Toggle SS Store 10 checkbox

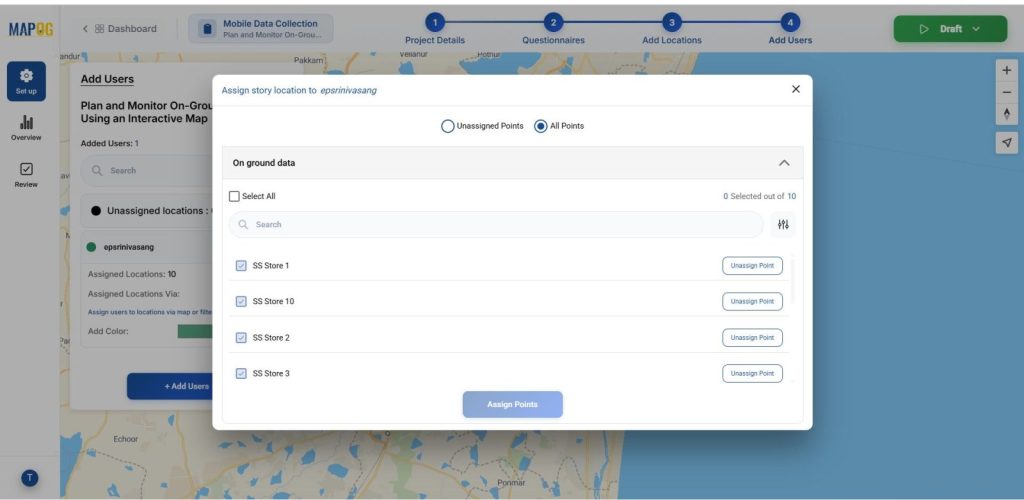241,302
